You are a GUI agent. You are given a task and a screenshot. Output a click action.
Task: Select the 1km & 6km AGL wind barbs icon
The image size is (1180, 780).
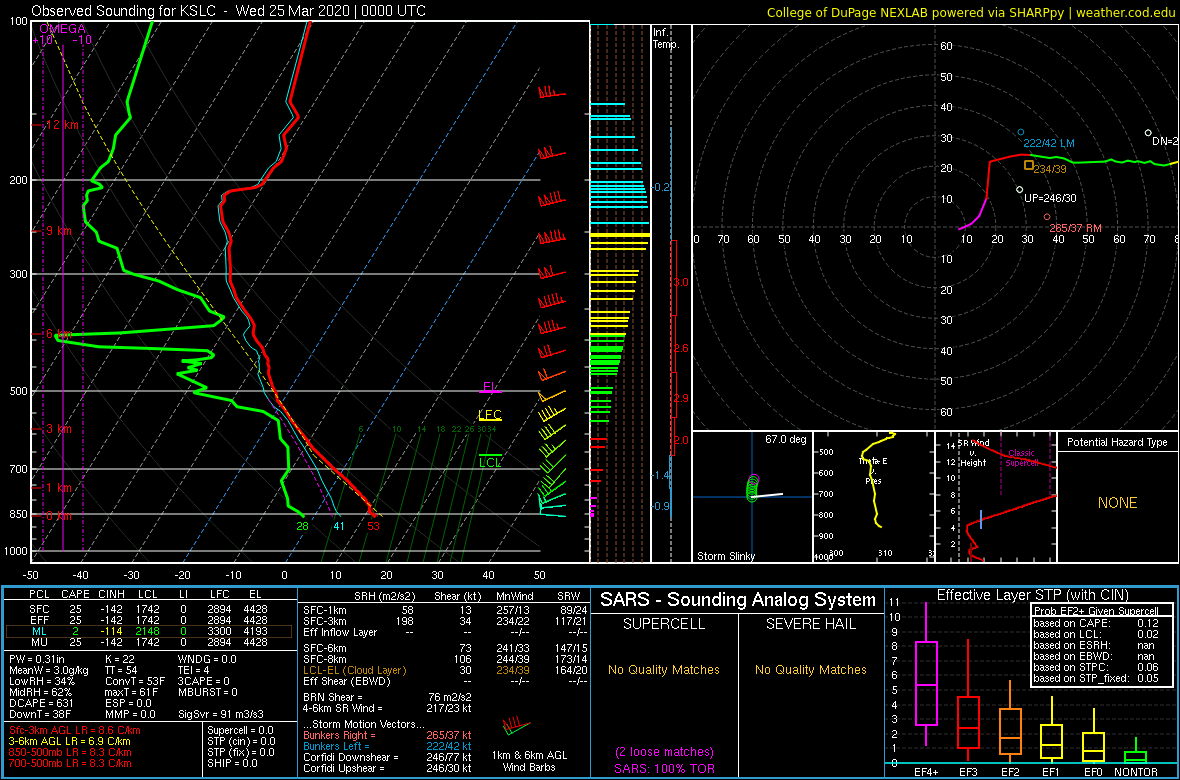click(x=517, y=726)
